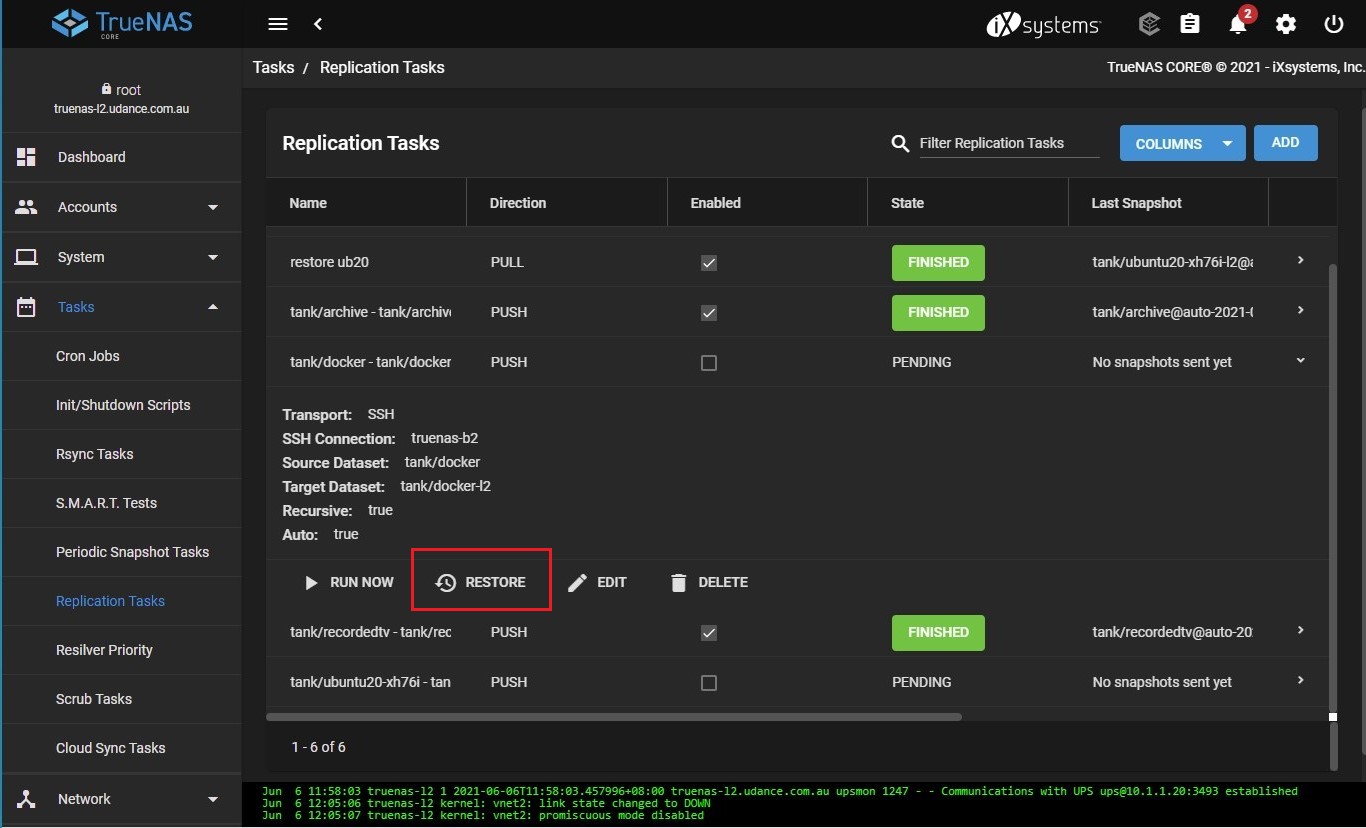Click the Accounts people icon
The height and width of the screenshot is (828, 1366).
click(x=26, y=207)
